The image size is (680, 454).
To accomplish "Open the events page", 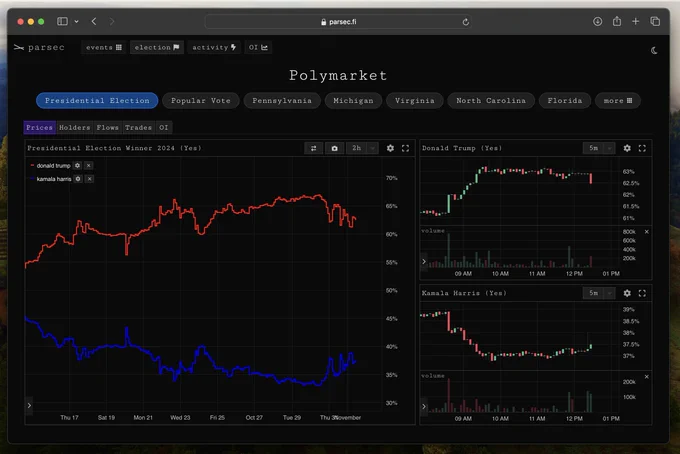I will pyautogui.click(x=104, y=47).
